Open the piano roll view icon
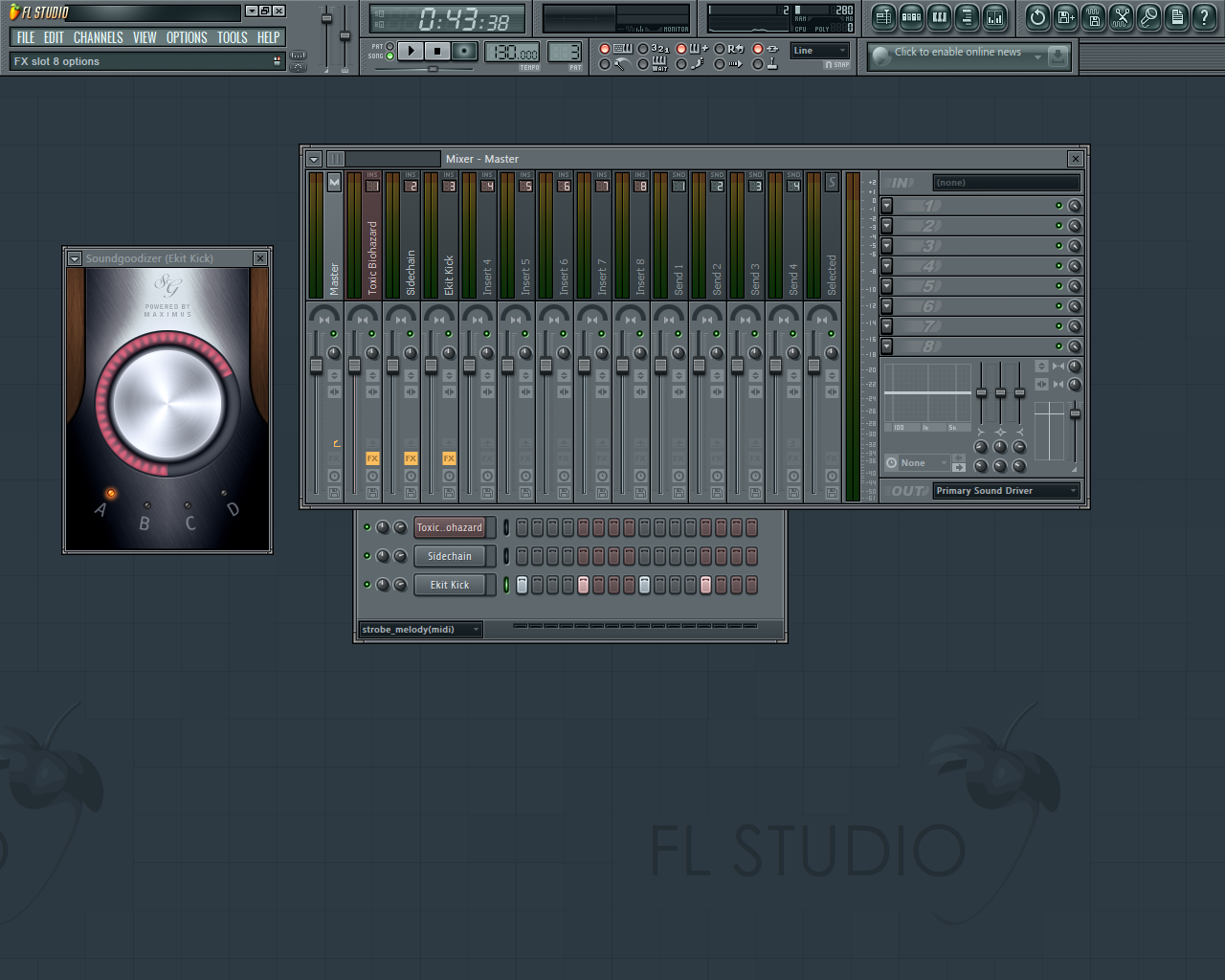This screenshot has width=1225, height=980. [939, 16]
